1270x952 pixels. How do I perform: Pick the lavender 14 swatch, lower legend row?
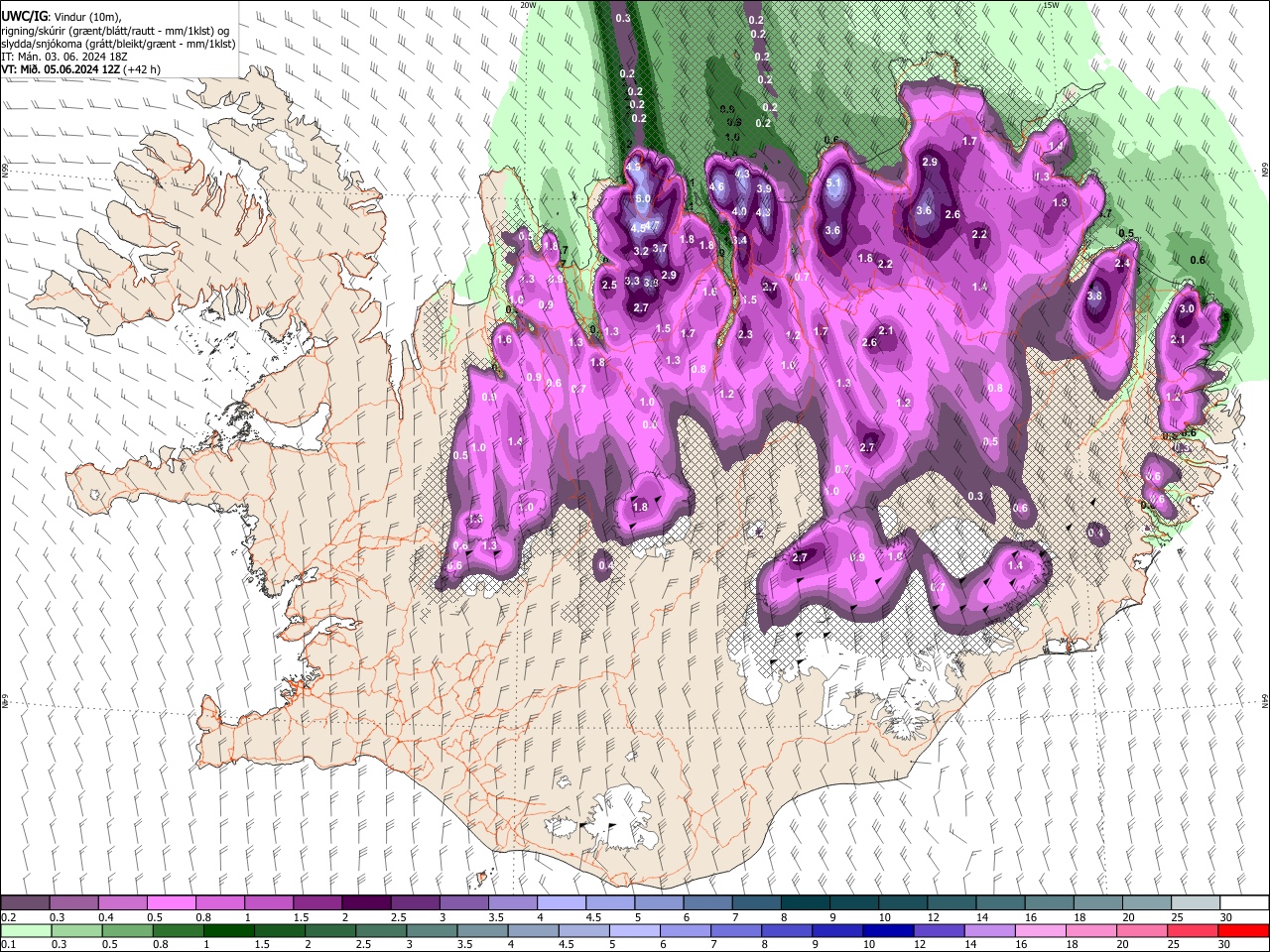(988, 930)
